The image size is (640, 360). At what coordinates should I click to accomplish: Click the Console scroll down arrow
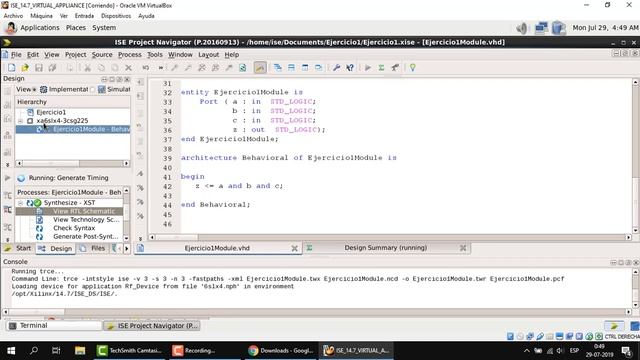click(x=636, y=305)
